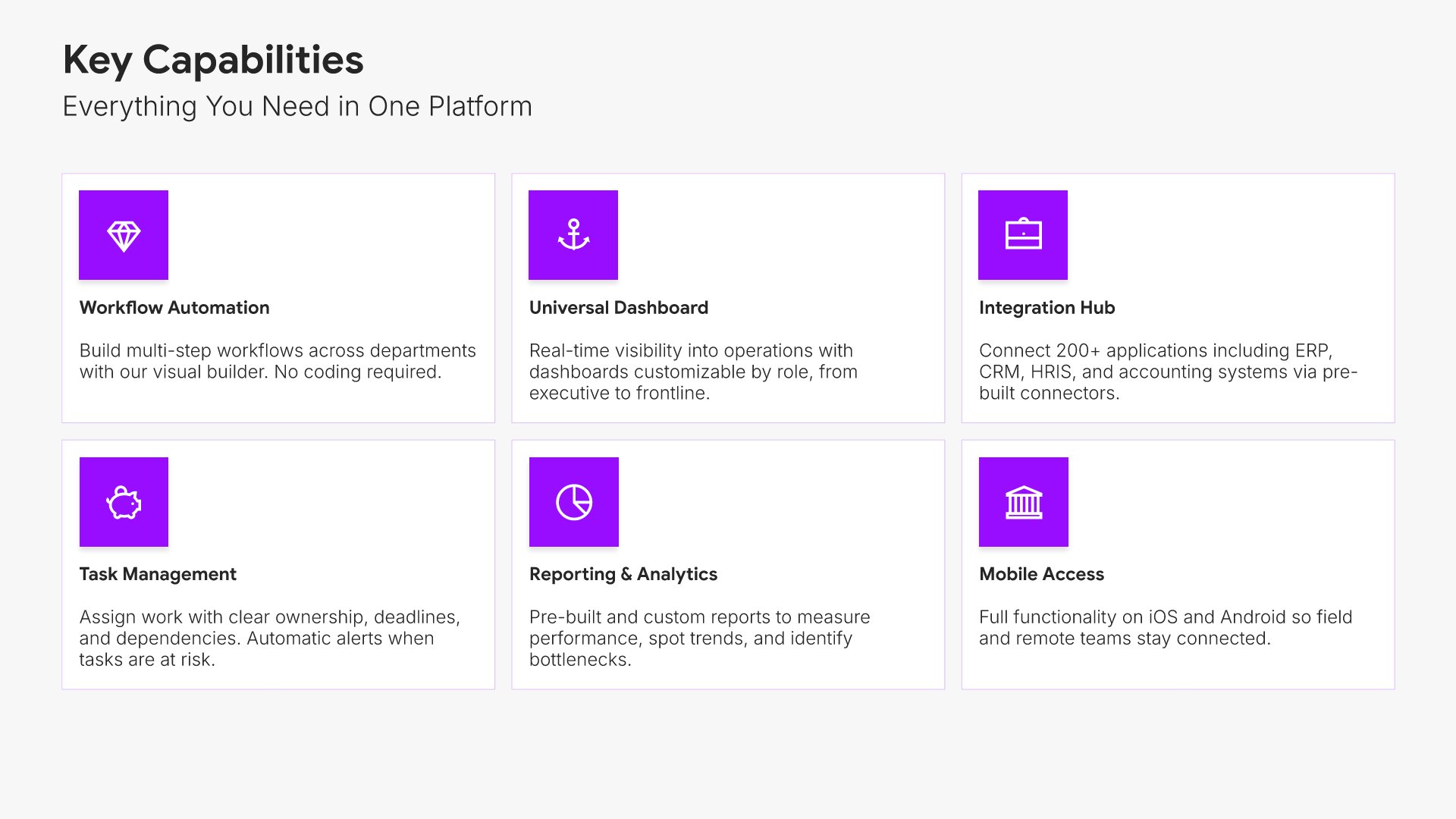Image resolution: width=1456 pixels, height=819 pixels.
Task: Click the description about visual builder workflows
Action: click(278, 361)
